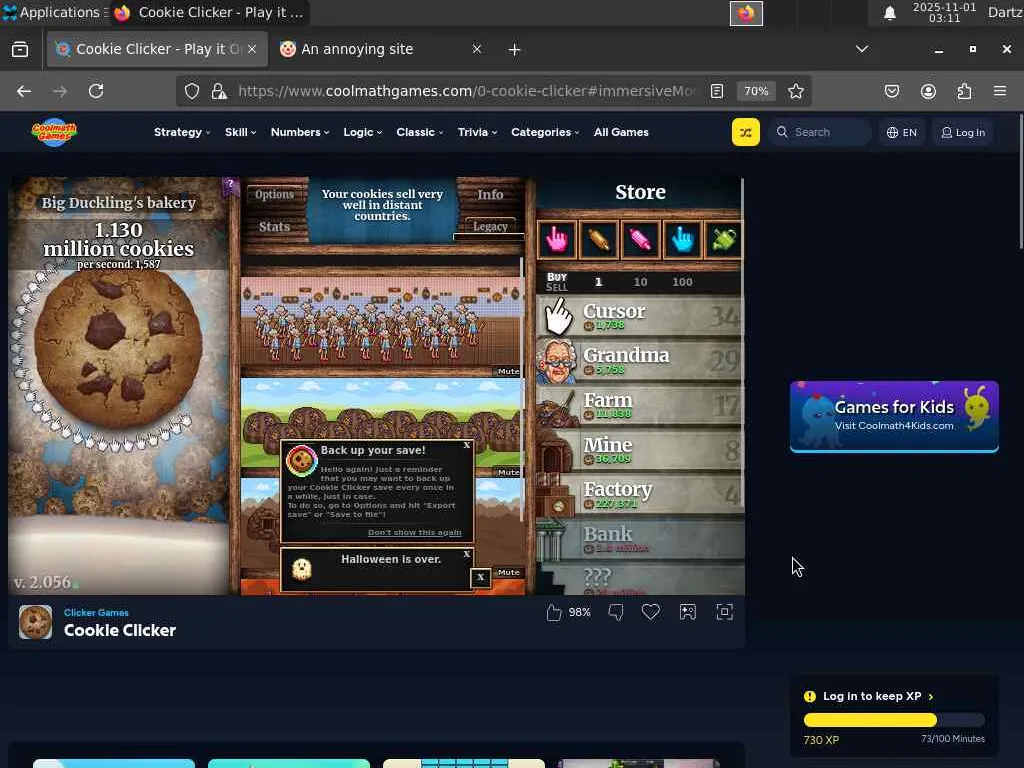
Task: Set buy amount to 10
Action: (641, 282)
